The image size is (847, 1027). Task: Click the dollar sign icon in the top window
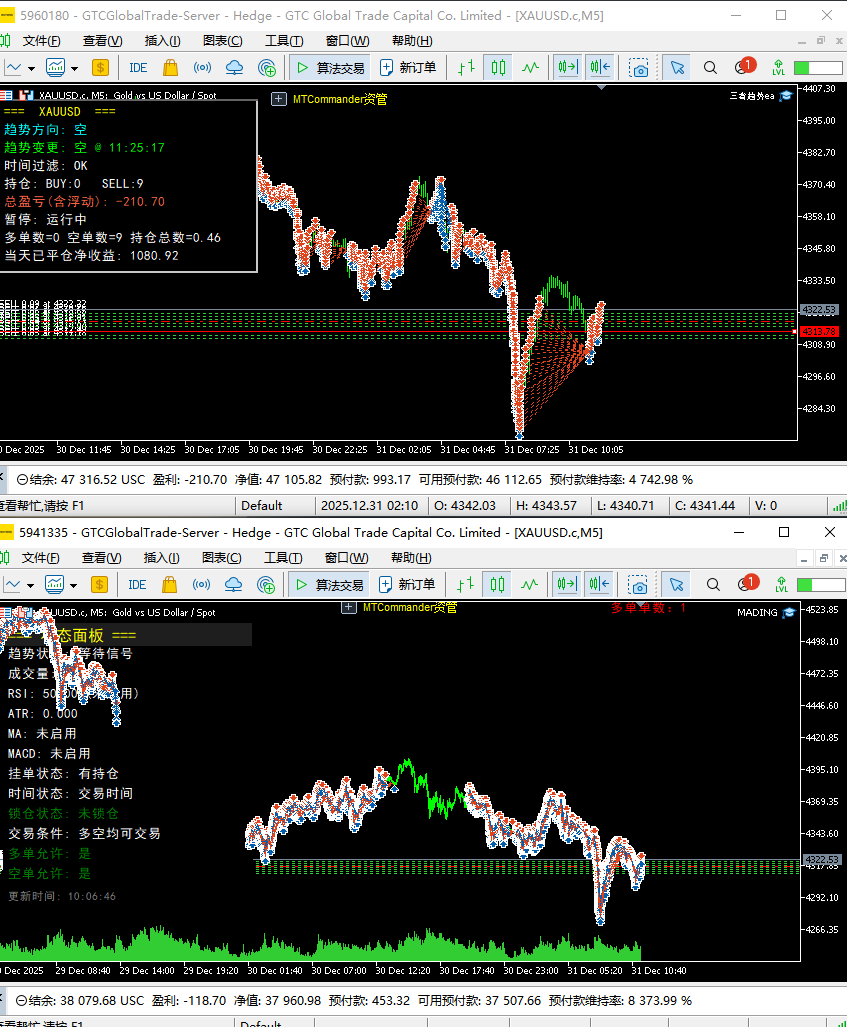click(100, 67)
